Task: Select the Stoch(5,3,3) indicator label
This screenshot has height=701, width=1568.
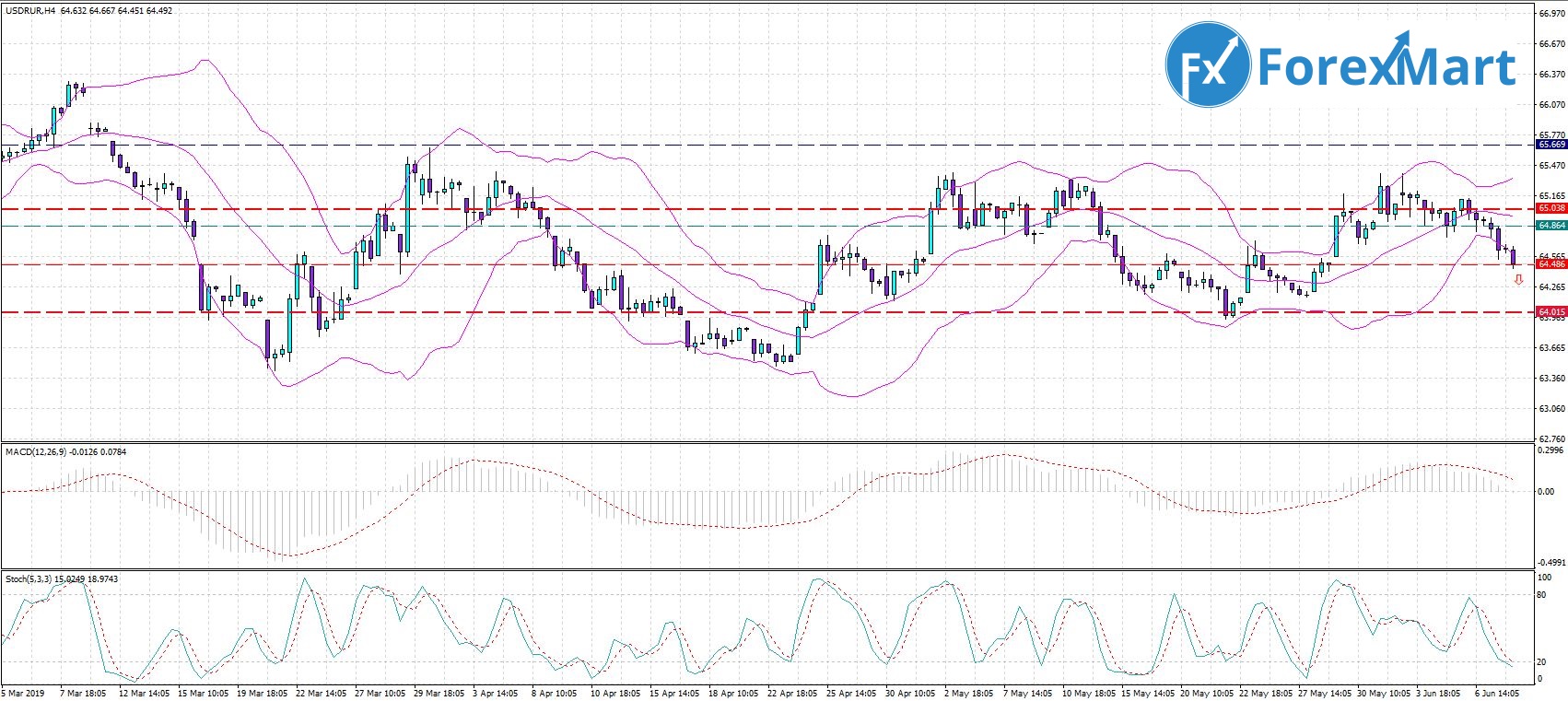Action: [29, 578]
